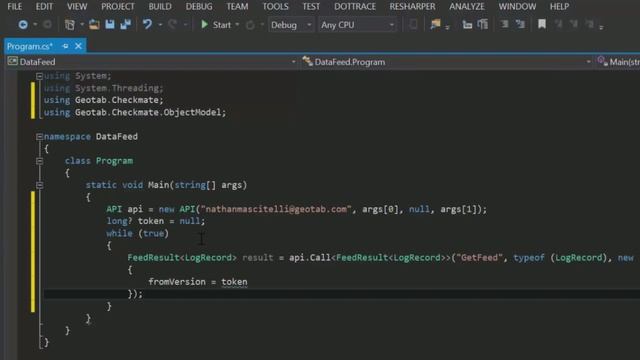Click the Save All icon
This screenshot has width=640, height=360.
126,25
